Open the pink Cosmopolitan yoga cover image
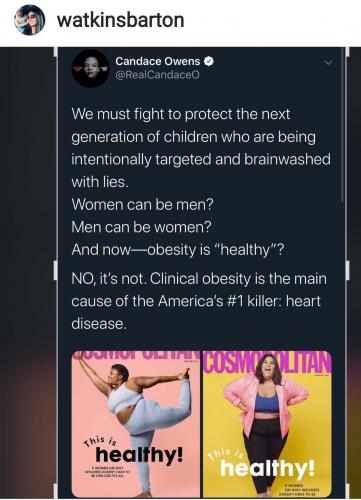 tap(136, 424)
